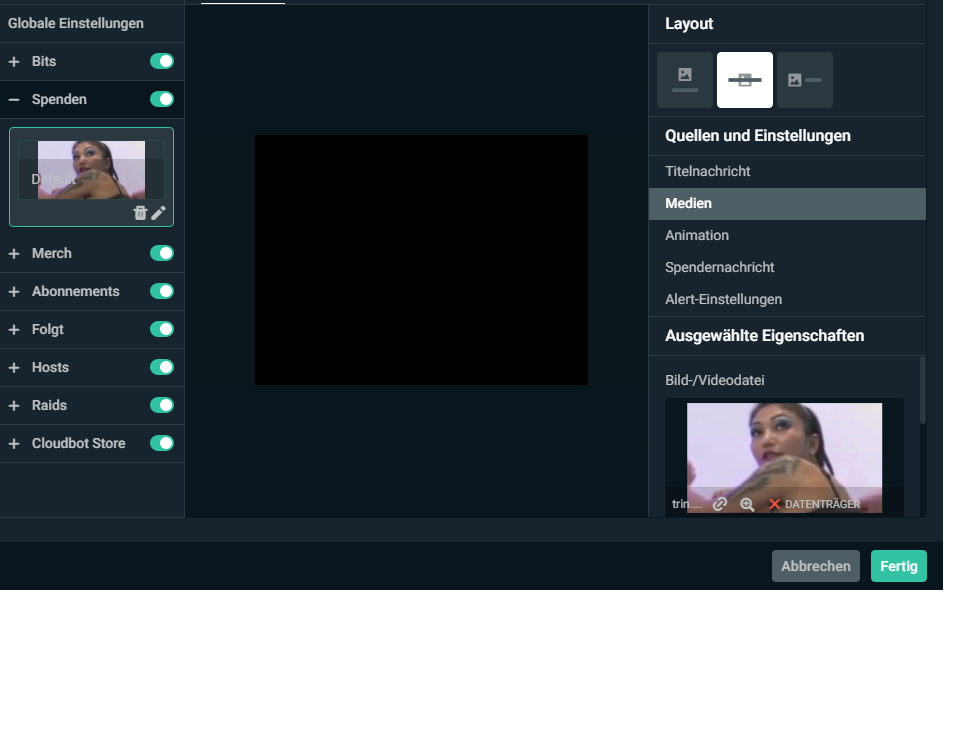The width and height of the screenshot is (960, 738).
Task: Disable the Bits alert toggle
Action: coord(162,61)
